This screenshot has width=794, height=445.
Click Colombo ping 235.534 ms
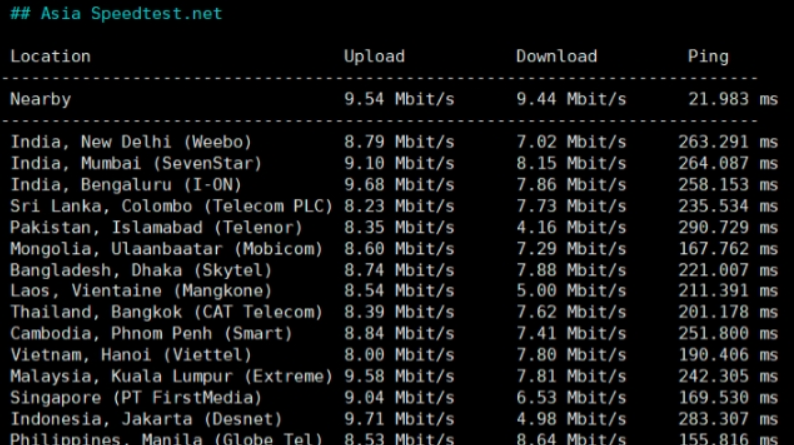(728, 206)
